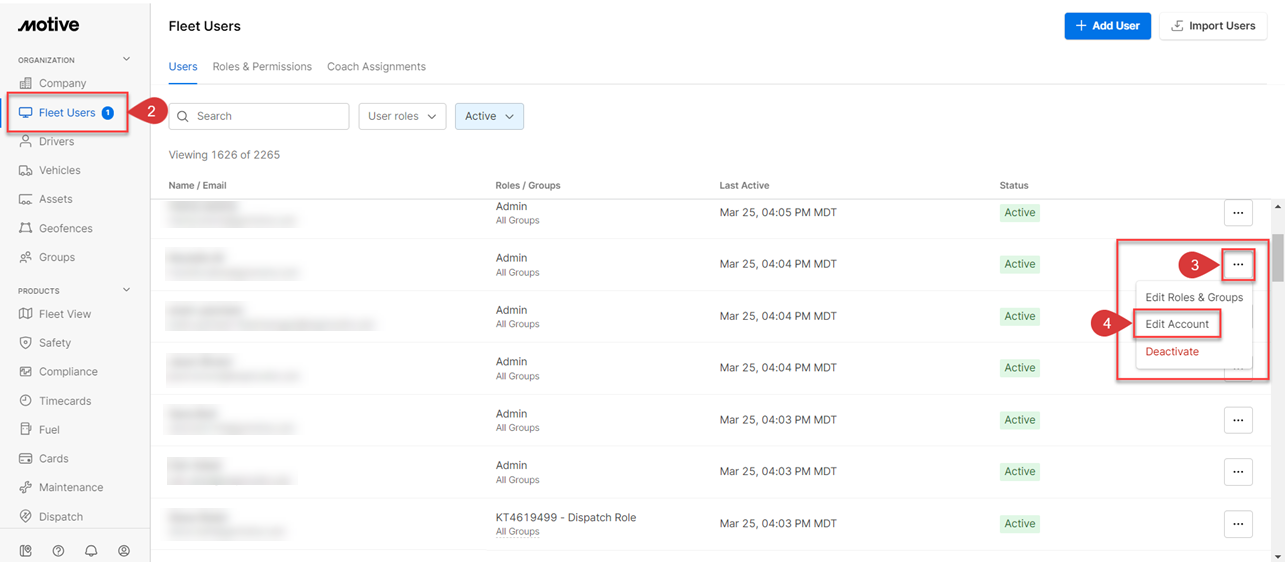
Task: Open the user profile icon
Action: point(124,551)
